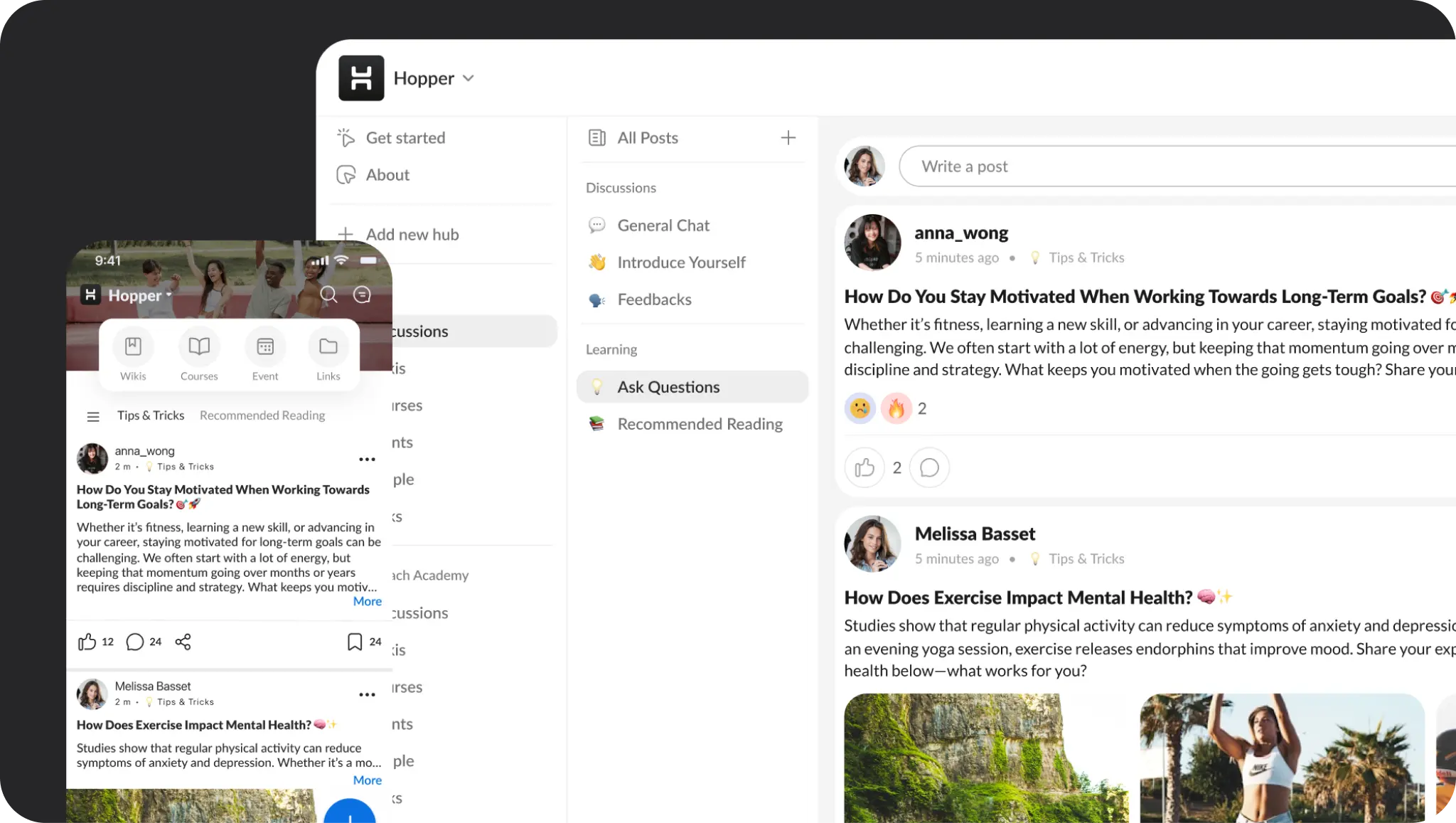
Task: Share anna_wong's post on mobile
Action: click(183, 642)
